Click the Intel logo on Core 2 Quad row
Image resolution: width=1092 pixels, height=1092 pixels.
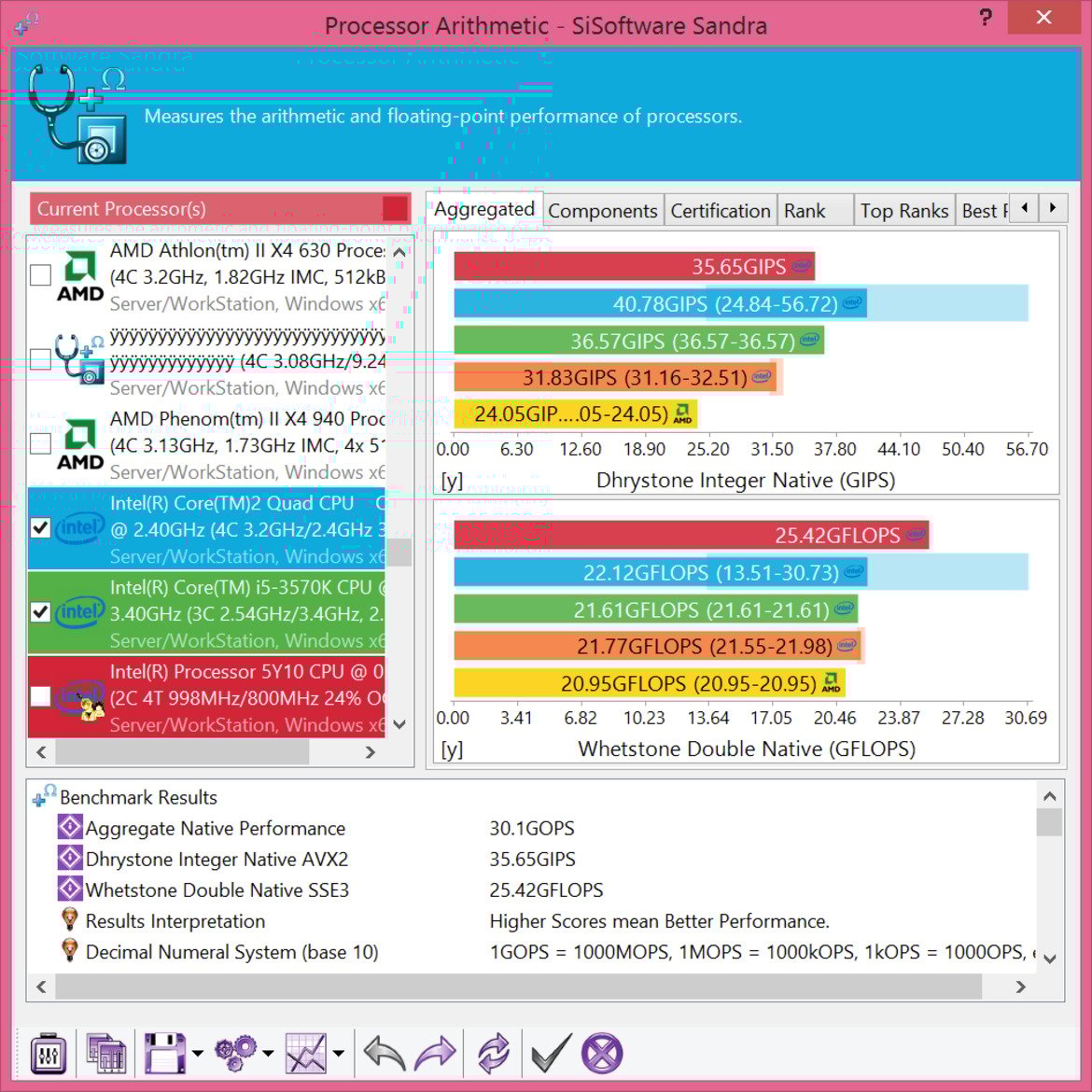tap(80, 528)
